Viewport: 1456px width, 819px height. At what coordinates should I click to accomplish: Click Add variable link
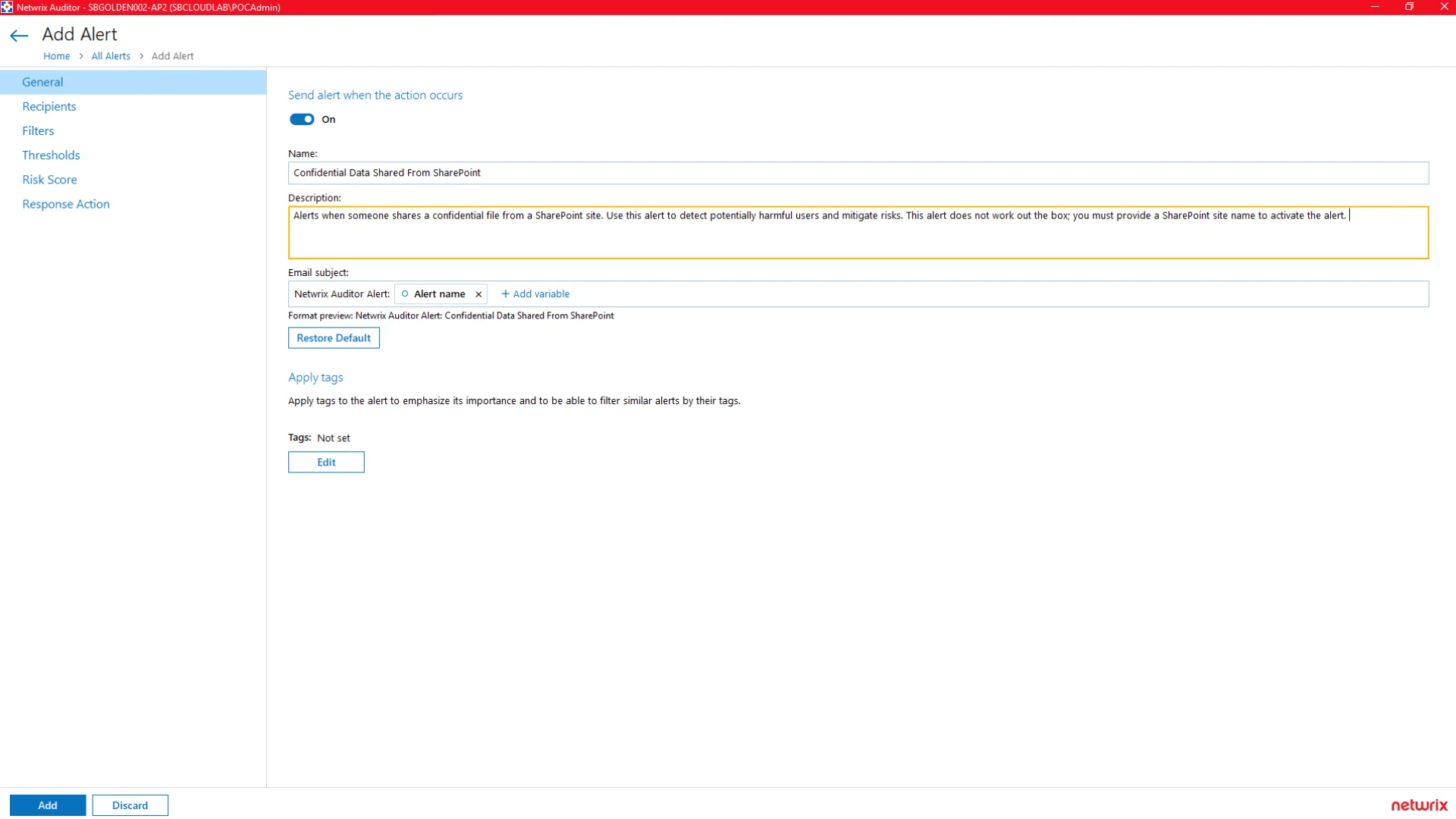(535, 294)
